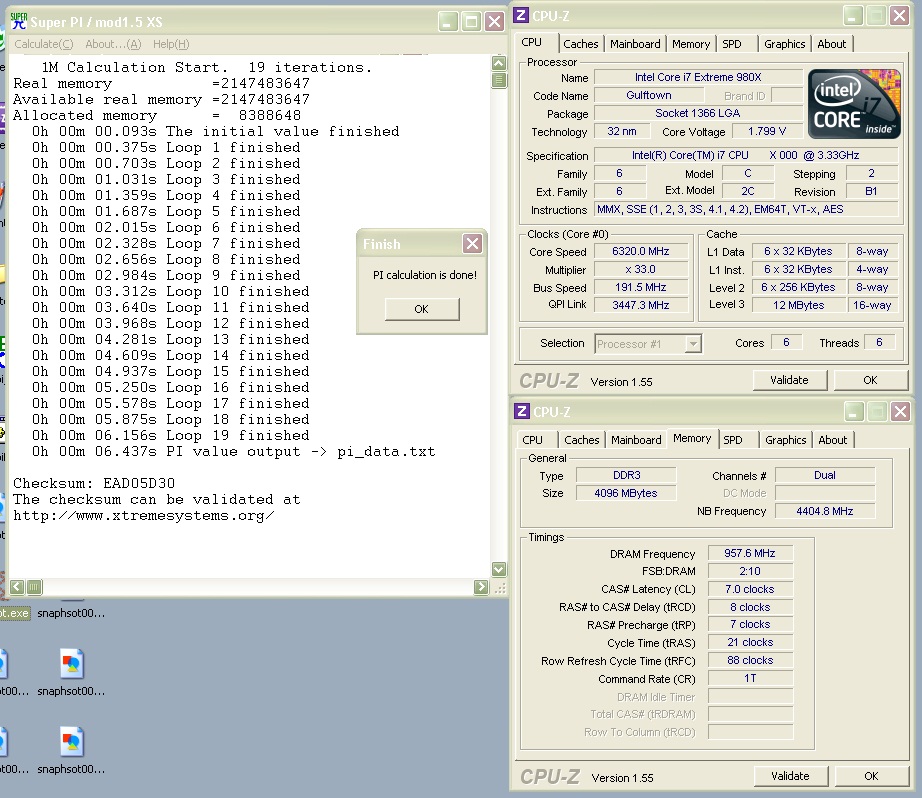This screenshot has height=798, width=922.
Task: Click CPU-Z icon in upper window title bar
Action: tap(522, 15)
